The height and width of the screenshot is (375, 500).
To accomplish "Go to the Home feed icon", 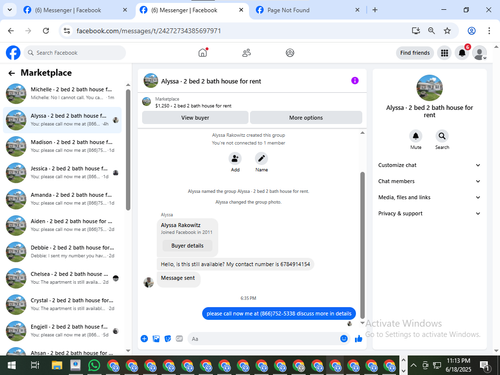I will (x=203, y=53).
